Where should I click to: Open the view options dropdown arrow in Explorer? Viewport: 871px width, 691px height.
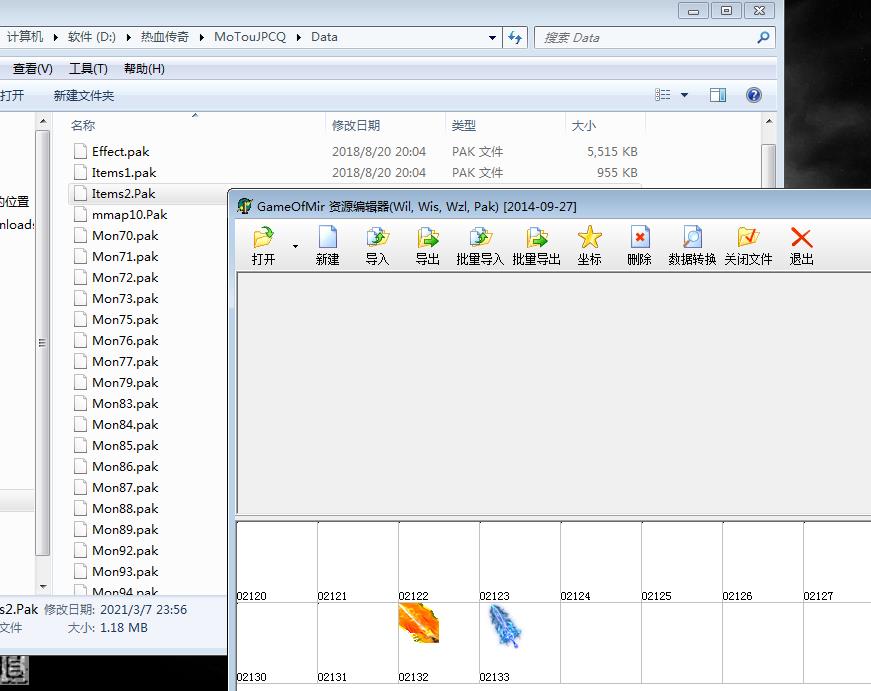coord(685,96)
